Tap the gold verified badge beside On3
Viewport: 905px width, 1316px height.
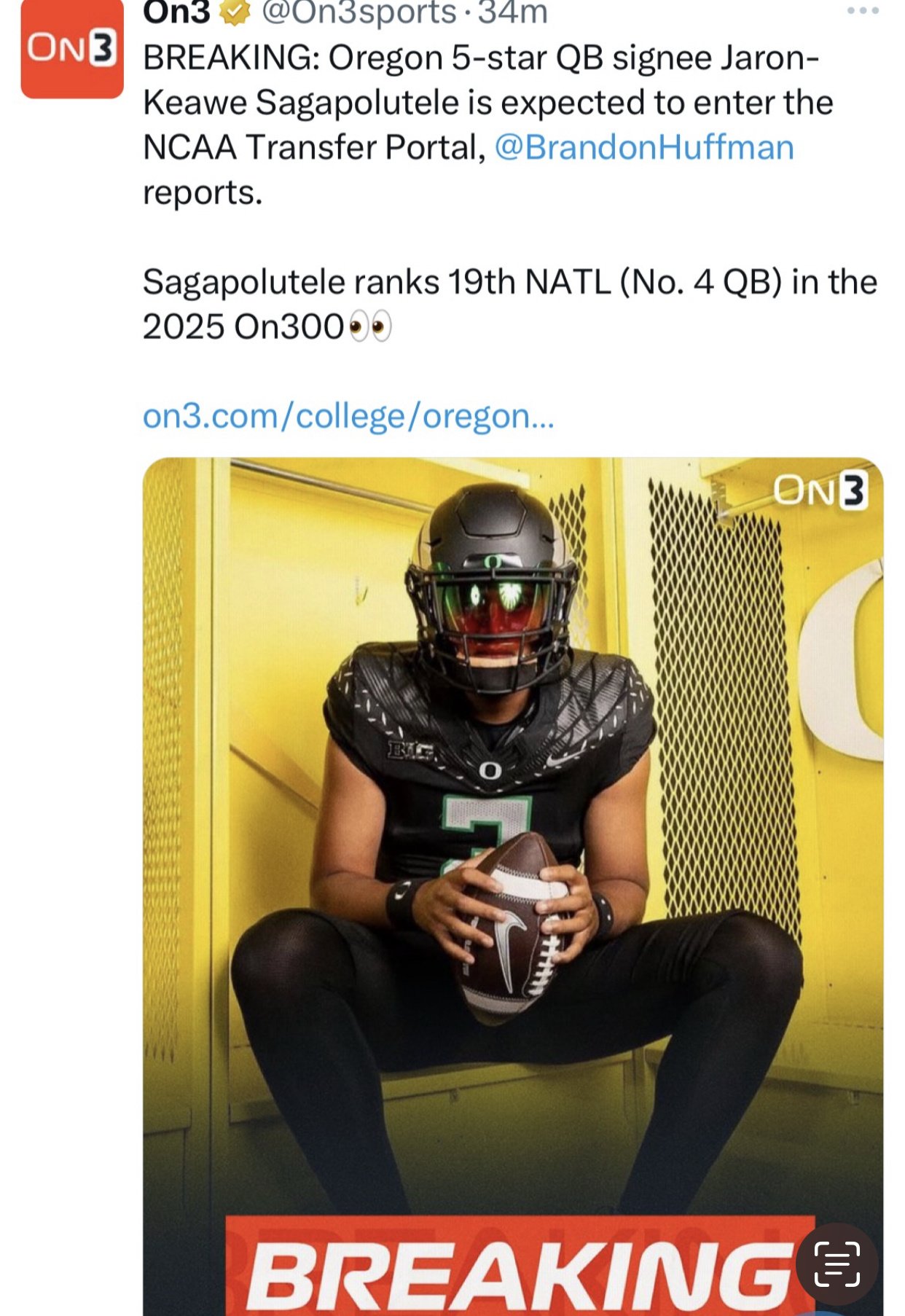click(235, 12)
